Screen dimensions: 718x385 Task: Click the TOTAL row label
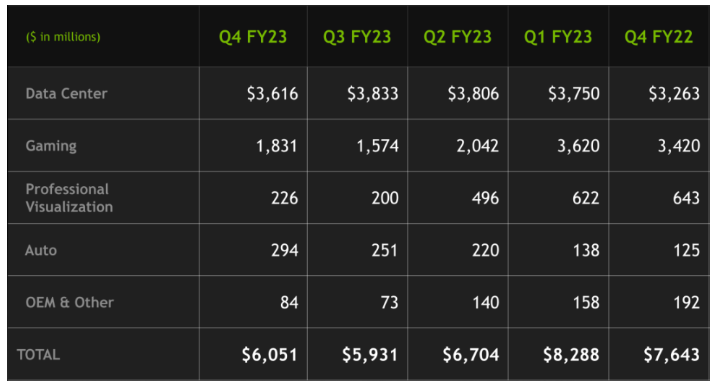38,355
